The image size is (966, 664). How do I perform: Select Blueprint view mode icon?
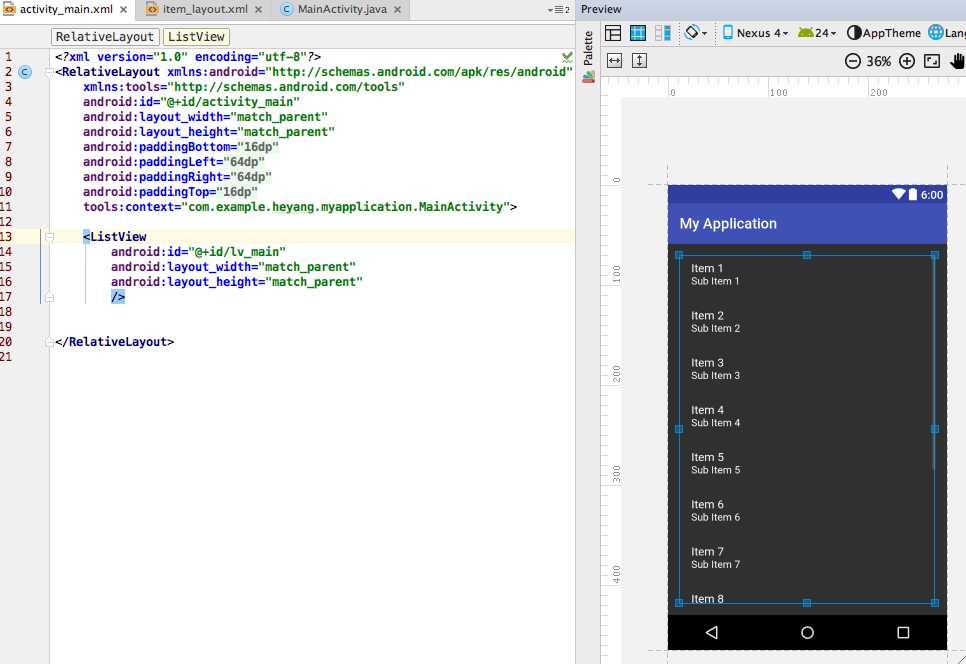638,33
